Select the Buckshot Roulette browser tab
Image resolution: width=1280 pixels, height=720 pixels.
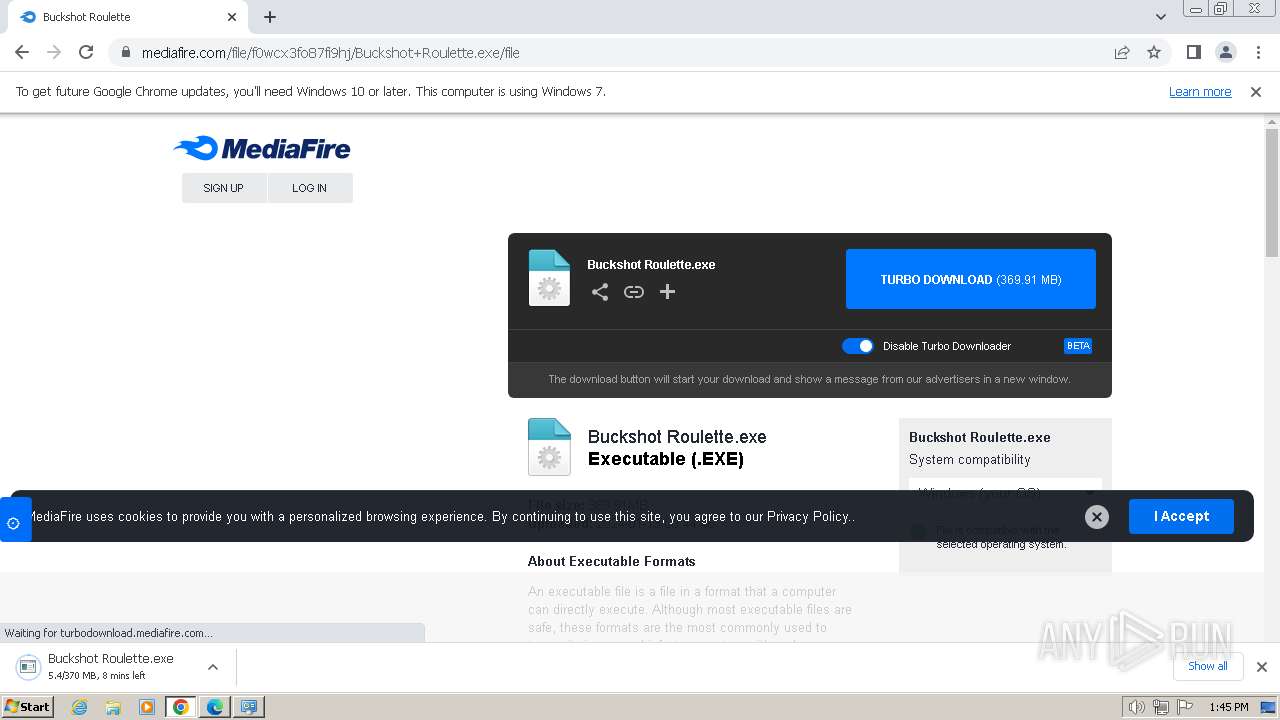click(130, 17)
